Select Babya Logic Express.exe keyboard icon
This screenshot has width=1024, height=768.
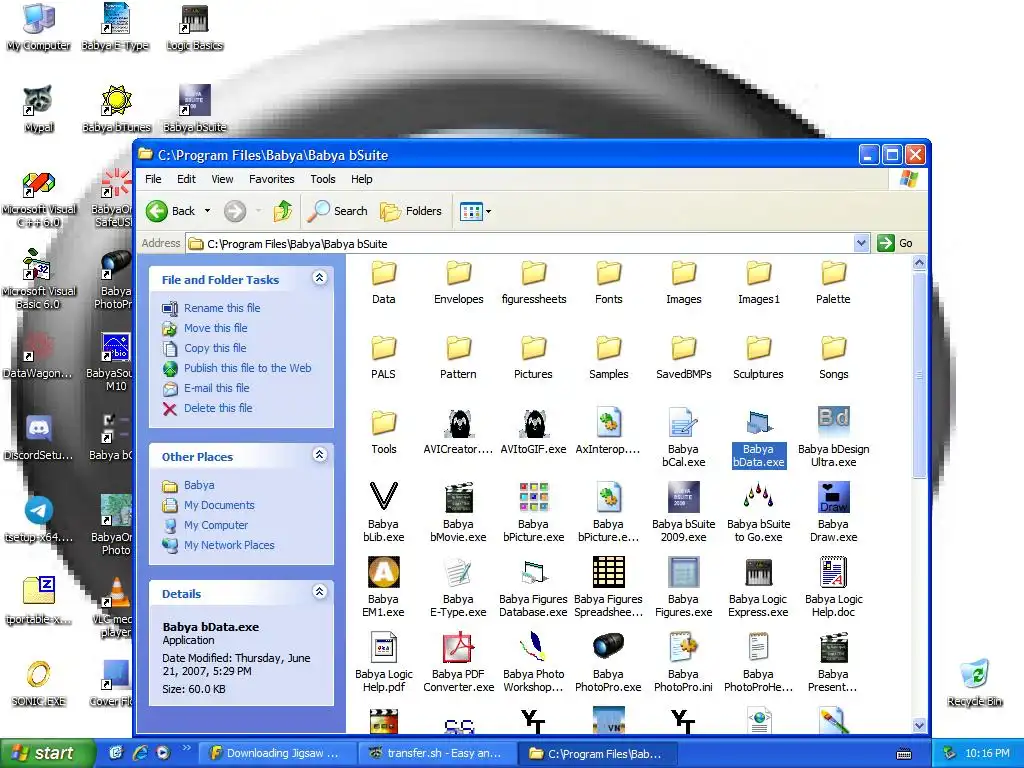(758, 573)
